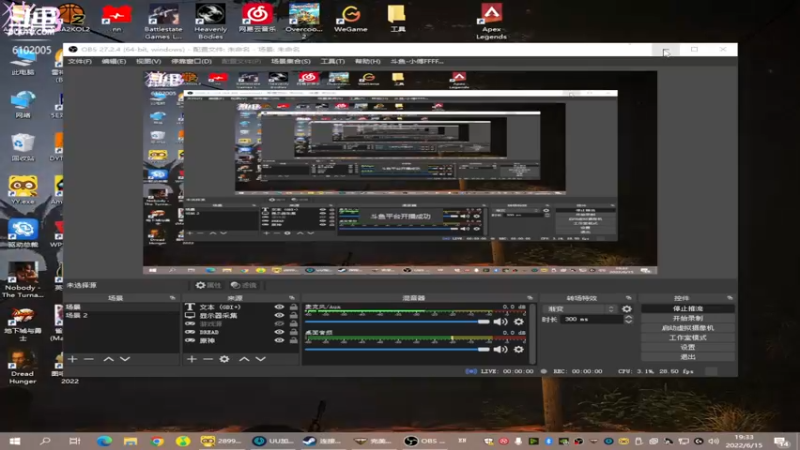
Task: Open the 编辑(E) menu
Action: 114,61
